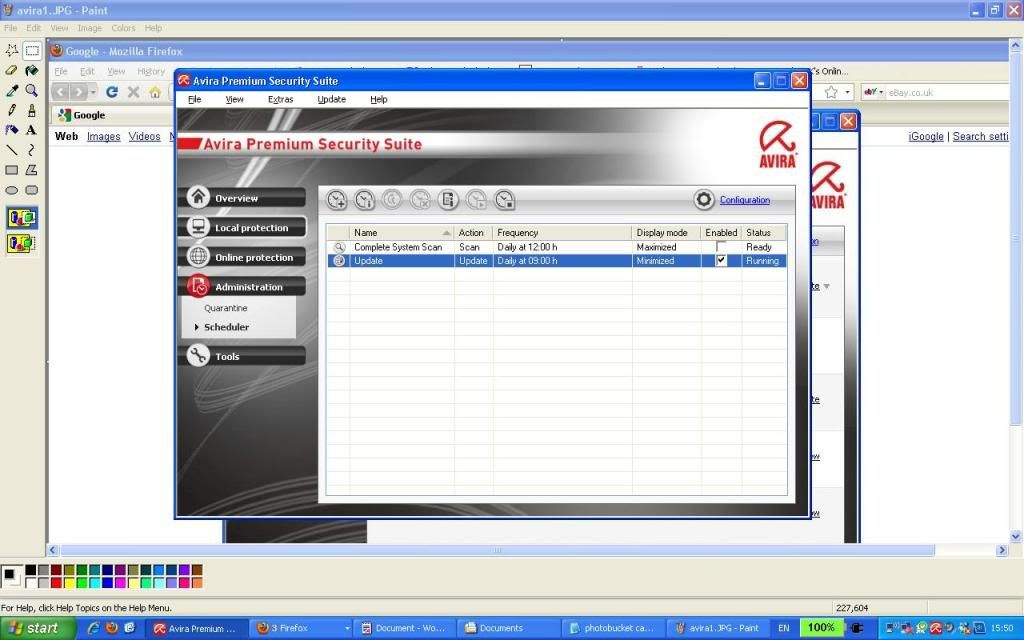1024x640 pixels.
Task: Click the Firefox reload icon in the screenshot
Action: tap(112, 92)
